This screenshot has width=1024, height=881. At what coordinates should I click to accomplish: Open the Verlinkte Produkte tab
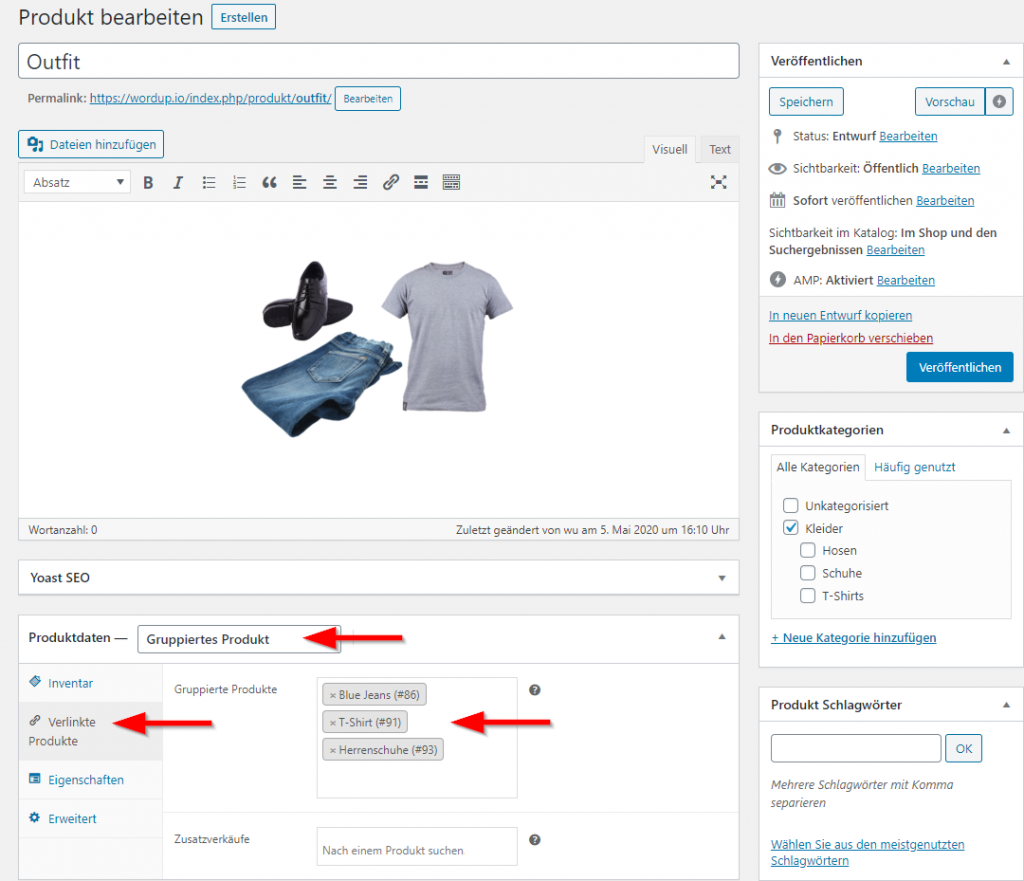point(90,731)
